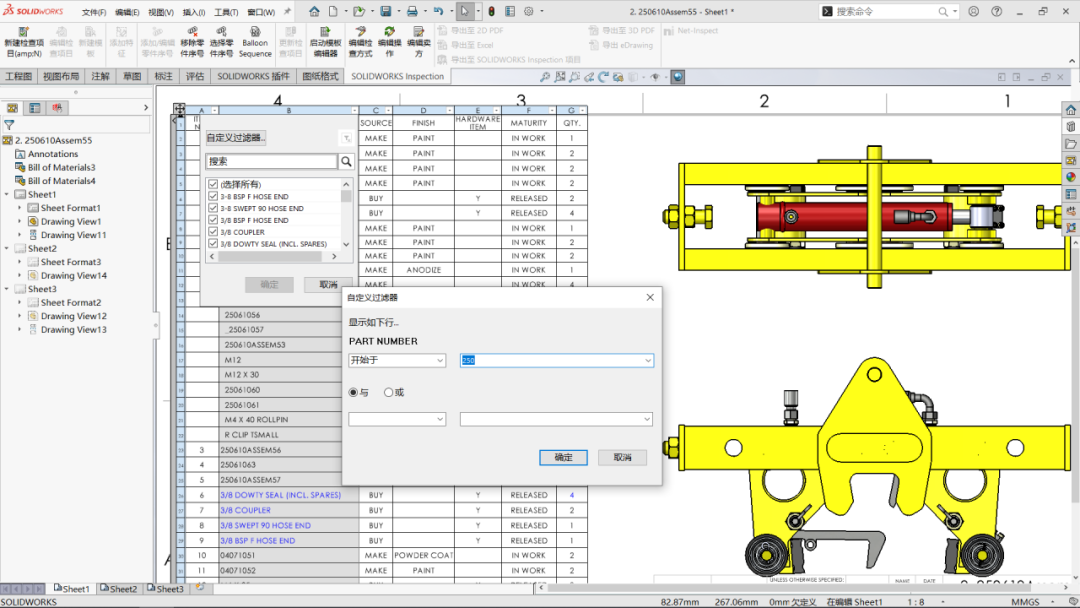The width and height of the screenshot is (1080, 608).
Task: Click the search magnifier in the filter dialog
Action: coord(346,161)
